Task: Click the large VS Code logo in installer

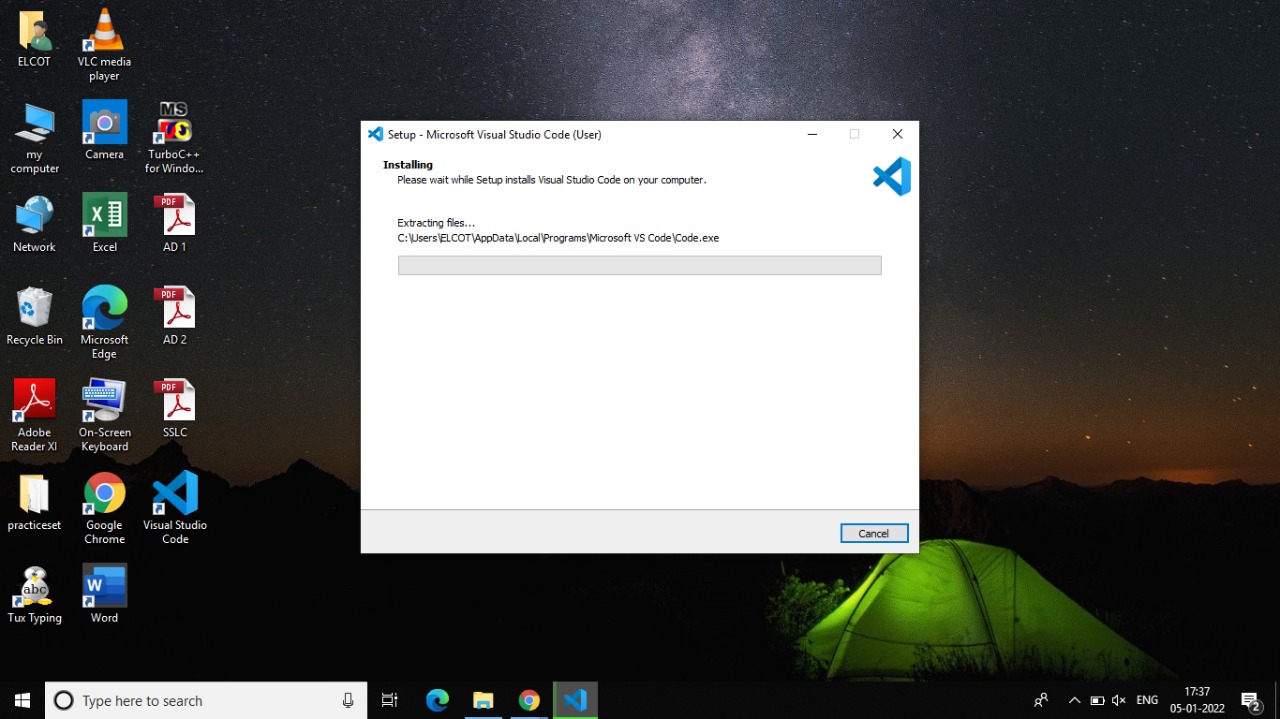Action: (892, 176)
